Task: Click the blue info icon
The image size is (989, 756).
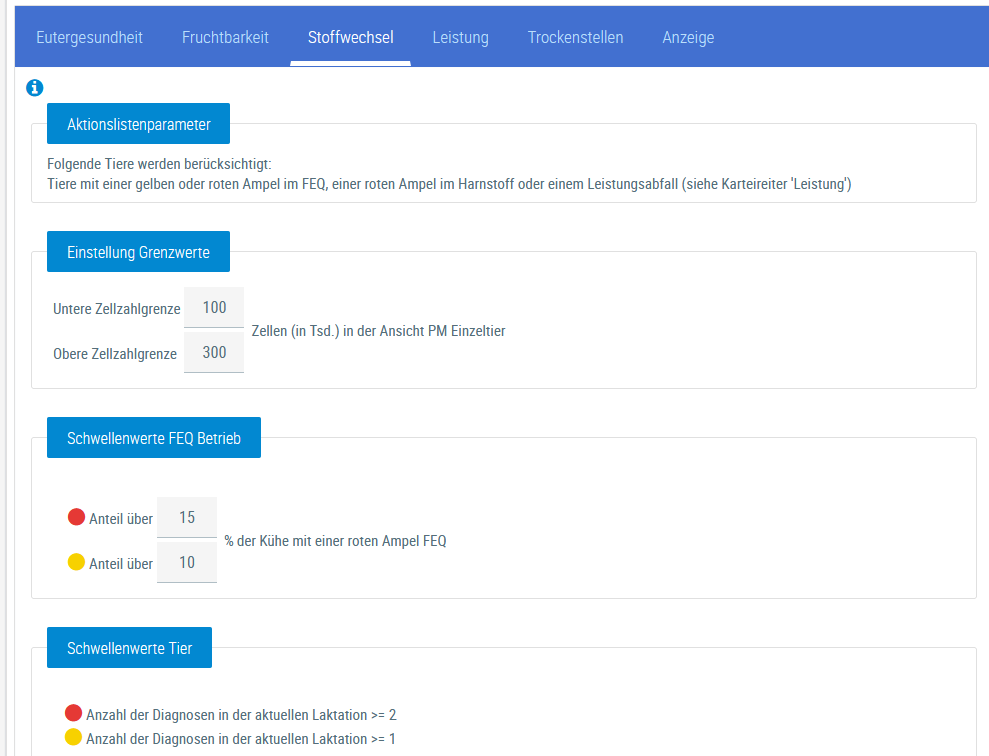Action: (35, 88)
